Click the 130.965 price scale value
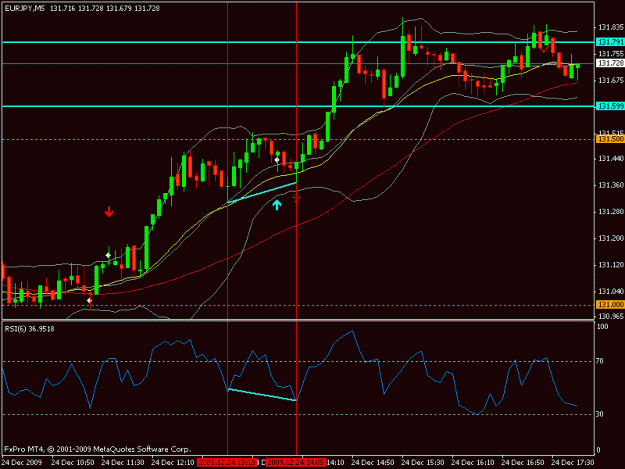Image resolution: width=625 pixels, height=469 pixels. click(x=610, y=316)
